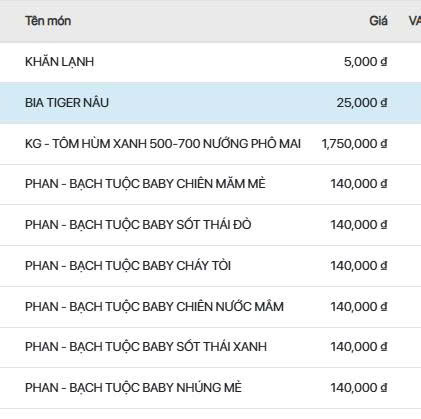Choose PHAN - BẠCH TUỘC BABY SỐT THÁI XANH
421x419 pixels.
146,347
